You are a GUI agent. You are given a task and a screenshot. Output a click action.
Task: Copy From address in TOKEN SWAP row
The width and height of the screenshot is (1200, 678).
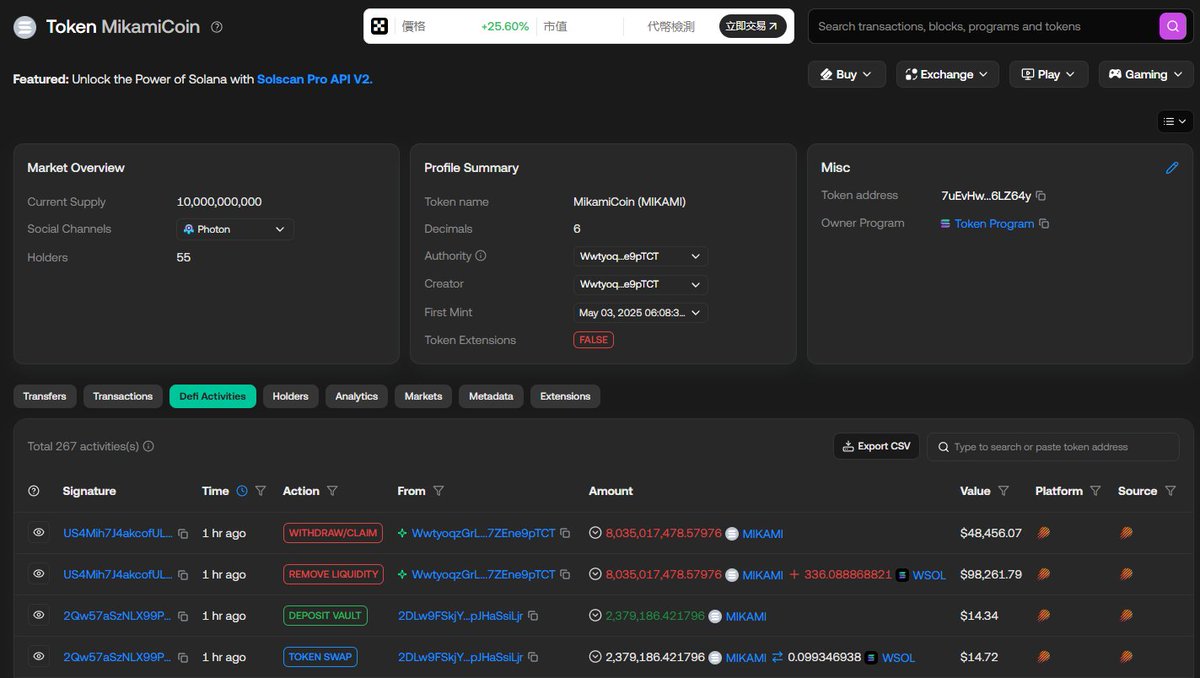(x=533, y=657)
